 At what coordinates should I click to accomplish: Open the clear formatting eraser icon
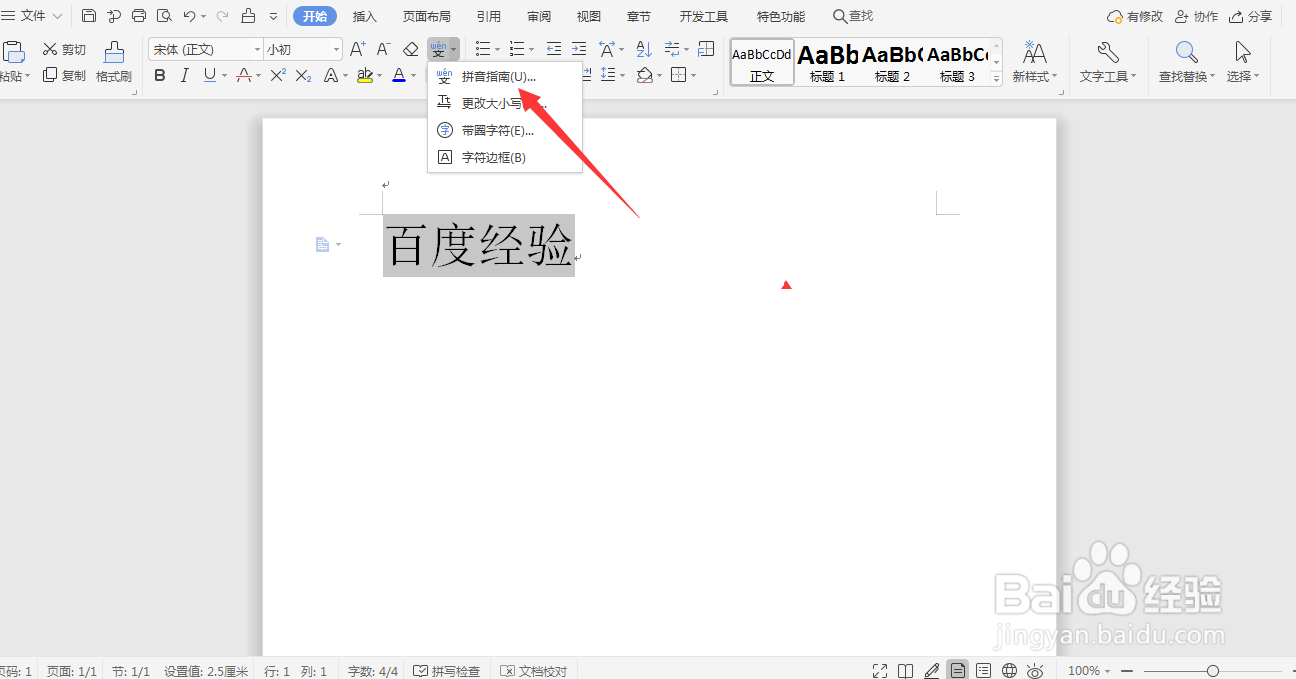[x=410, y=48]
